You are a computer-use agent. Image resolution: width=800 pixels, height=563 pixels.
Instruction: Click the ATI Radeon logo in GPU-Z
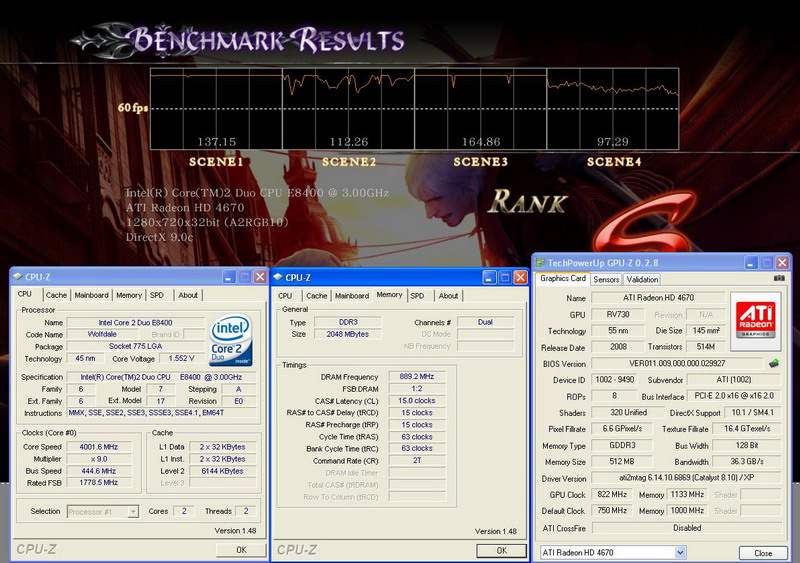pos(755,321)
